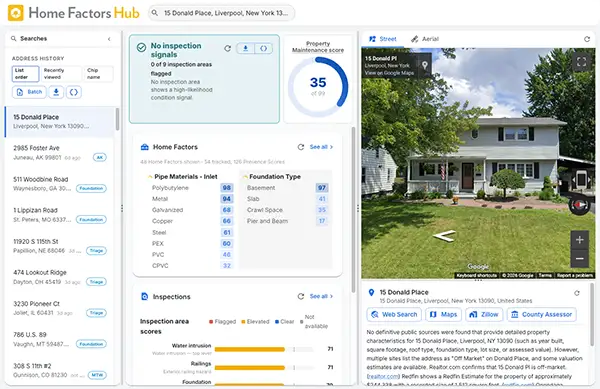The height and width of the screenshot is (389, 600).
Task: Switch to the Aerial view tab
Action: 425,39
